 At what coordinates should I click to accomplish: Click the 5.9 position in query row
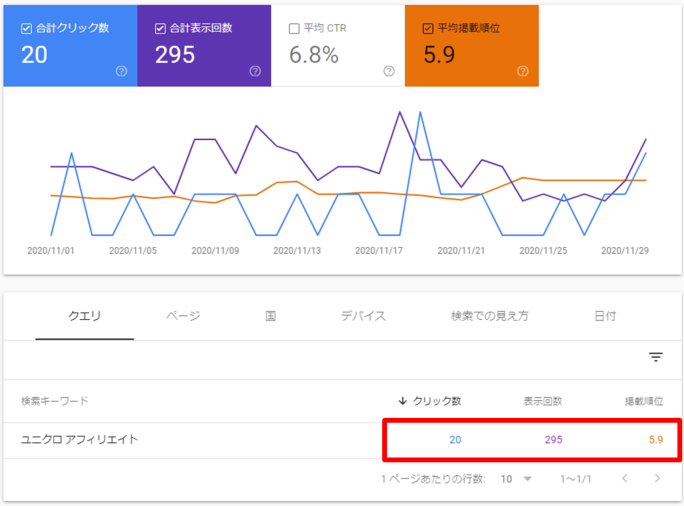(656, 440)
